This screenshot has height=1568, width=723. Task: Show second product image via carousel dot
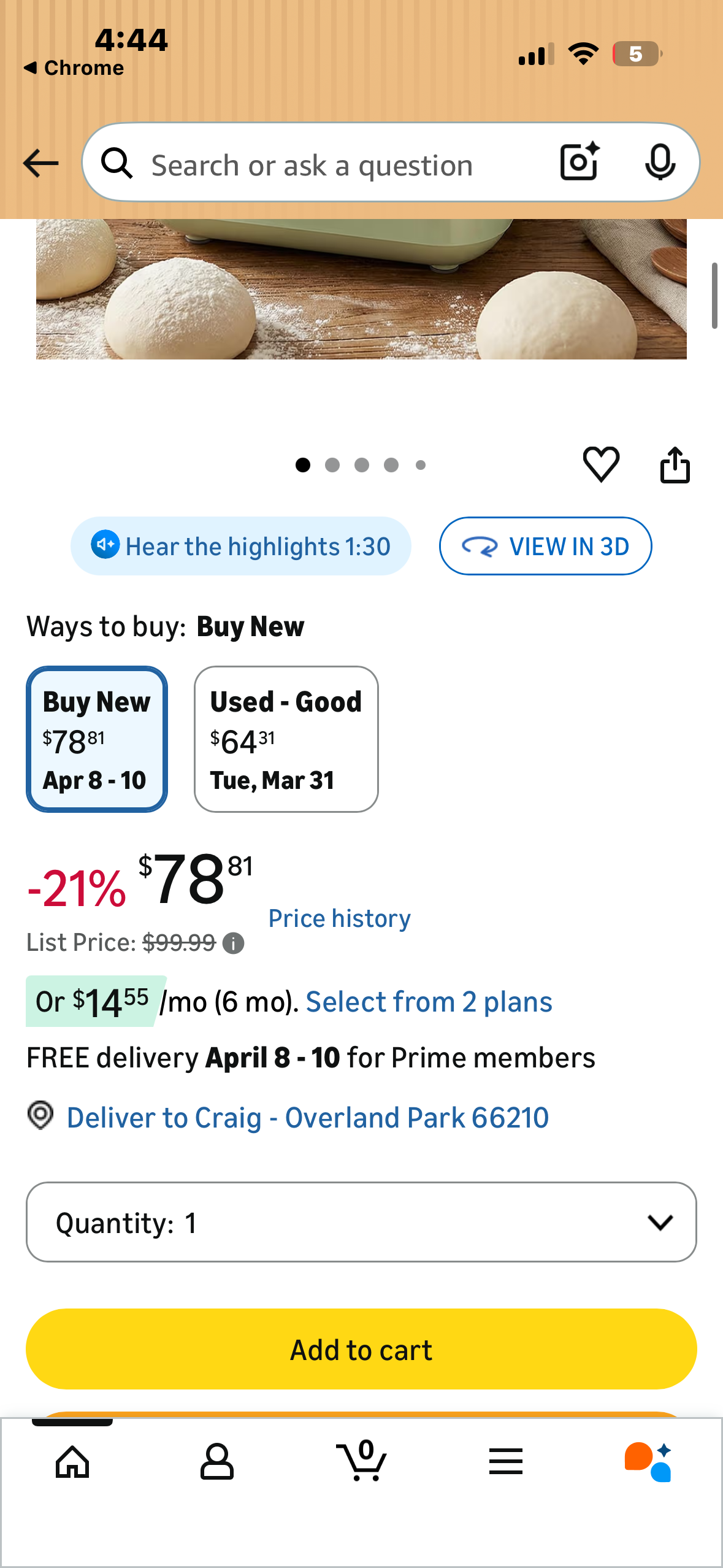(x=332, y=465)
